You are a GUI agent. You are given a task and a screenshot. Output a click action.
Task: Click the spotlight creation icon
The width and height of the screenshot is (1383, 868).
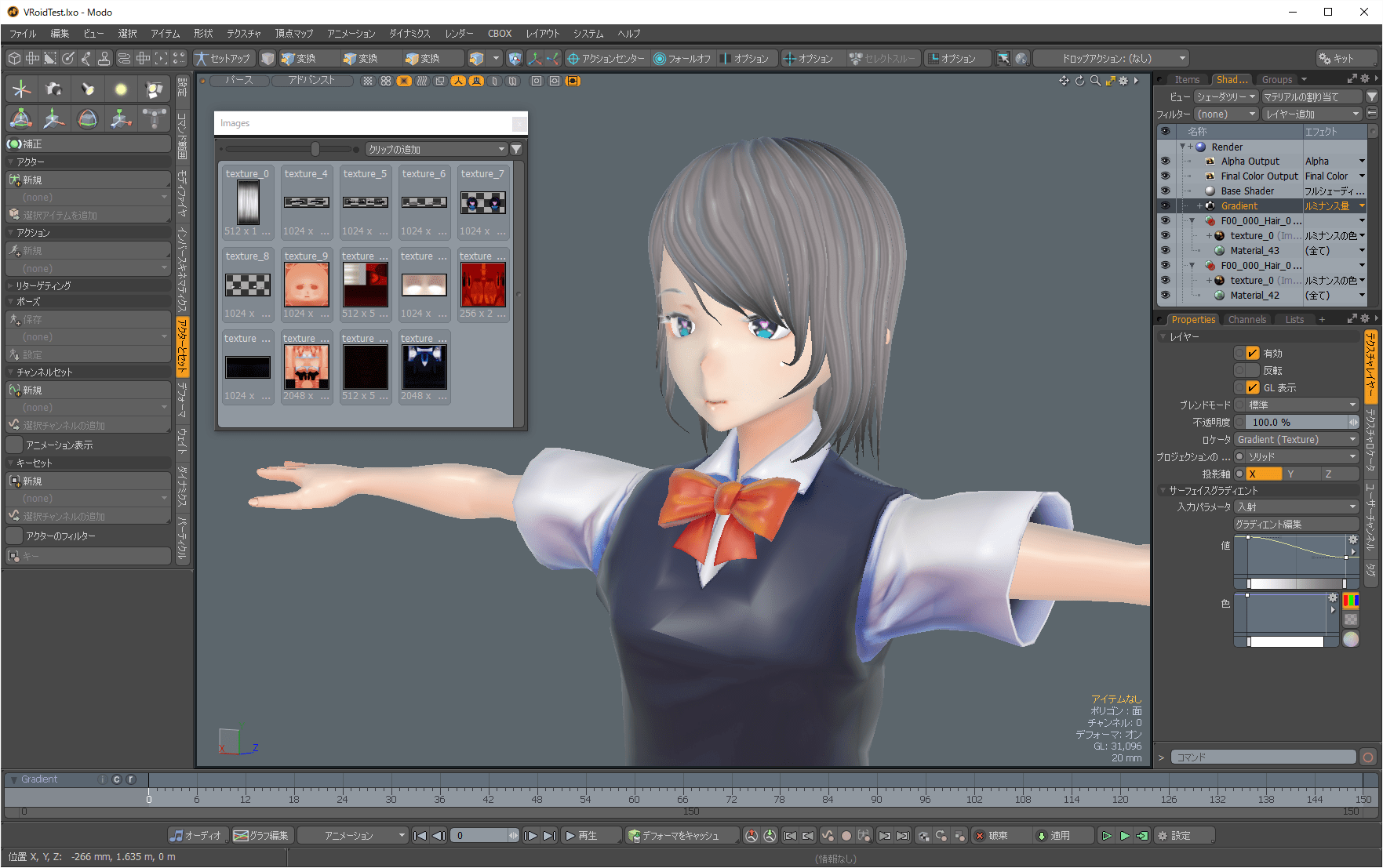pyautogui.click(x=88, y=89)
